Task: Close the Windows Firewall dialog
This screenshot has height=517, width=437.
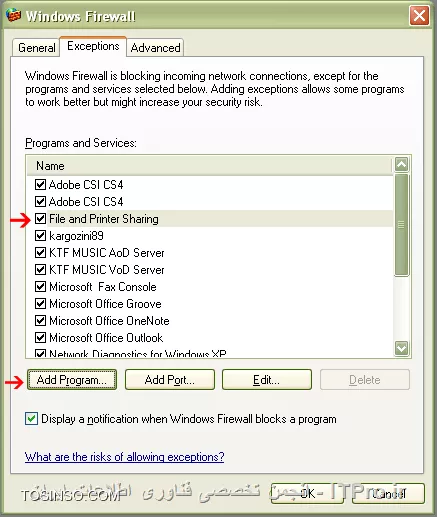Action: click(419, 16)
